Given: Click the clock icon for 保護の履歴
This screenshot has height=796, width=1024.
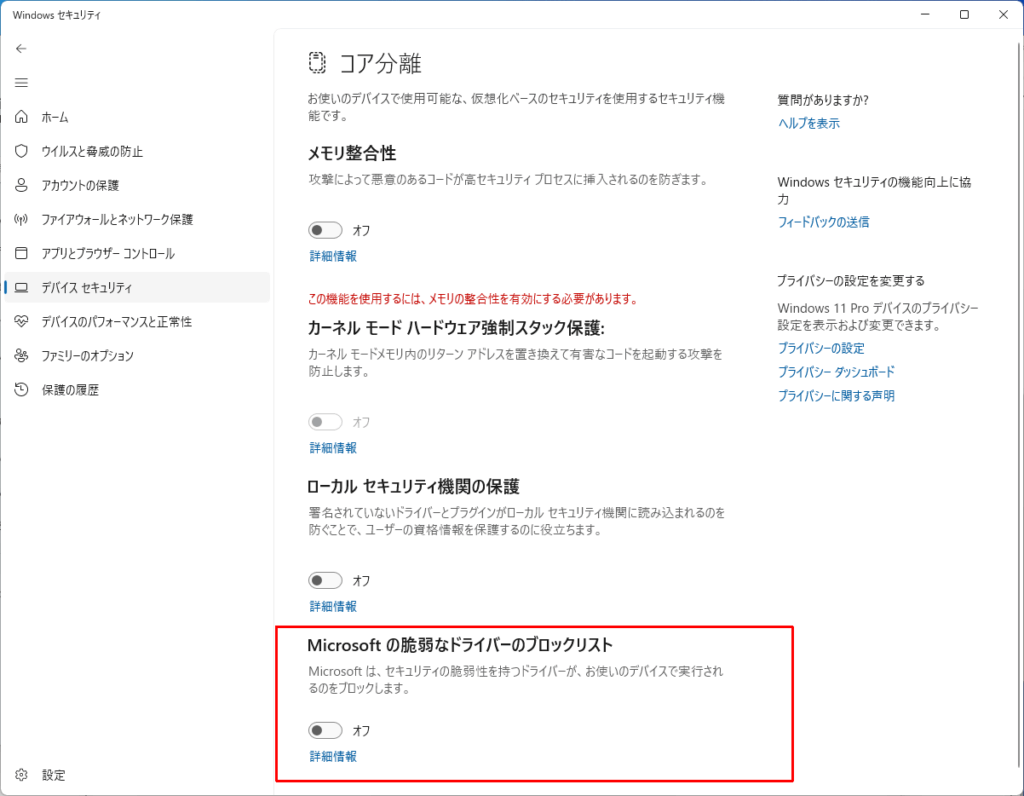Looking at the screenshot, I should (21, 389).
